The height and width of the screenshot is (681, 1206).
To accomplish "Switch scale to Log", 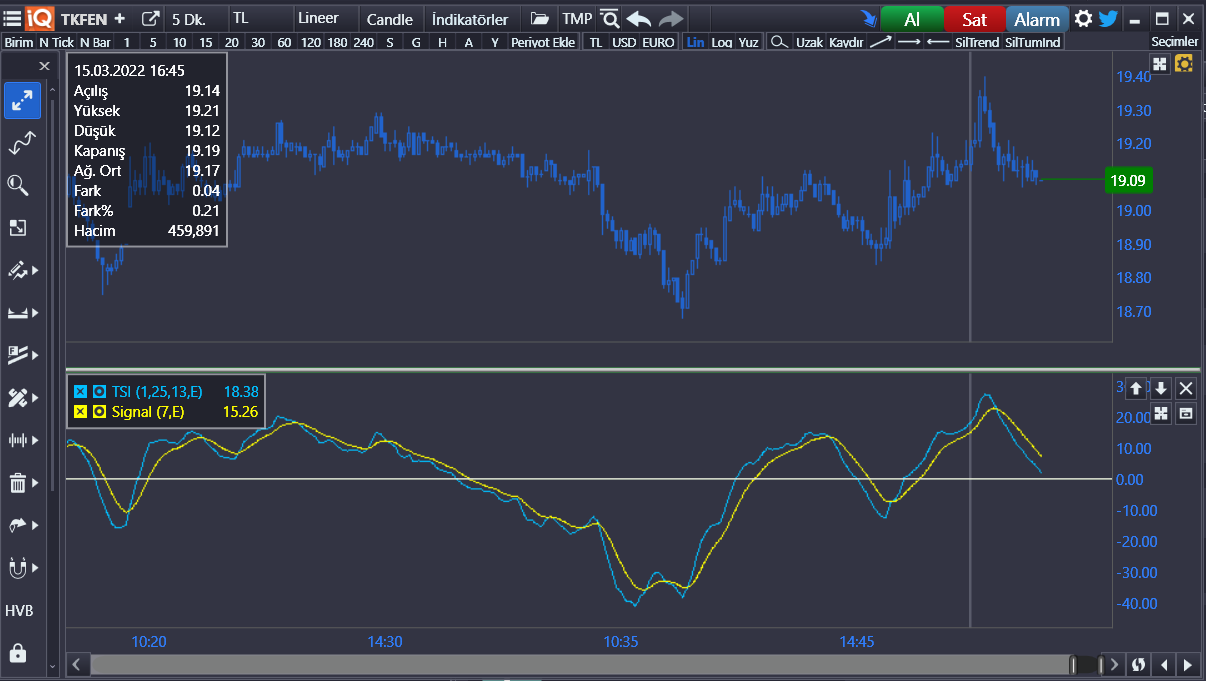I will 721,42.
